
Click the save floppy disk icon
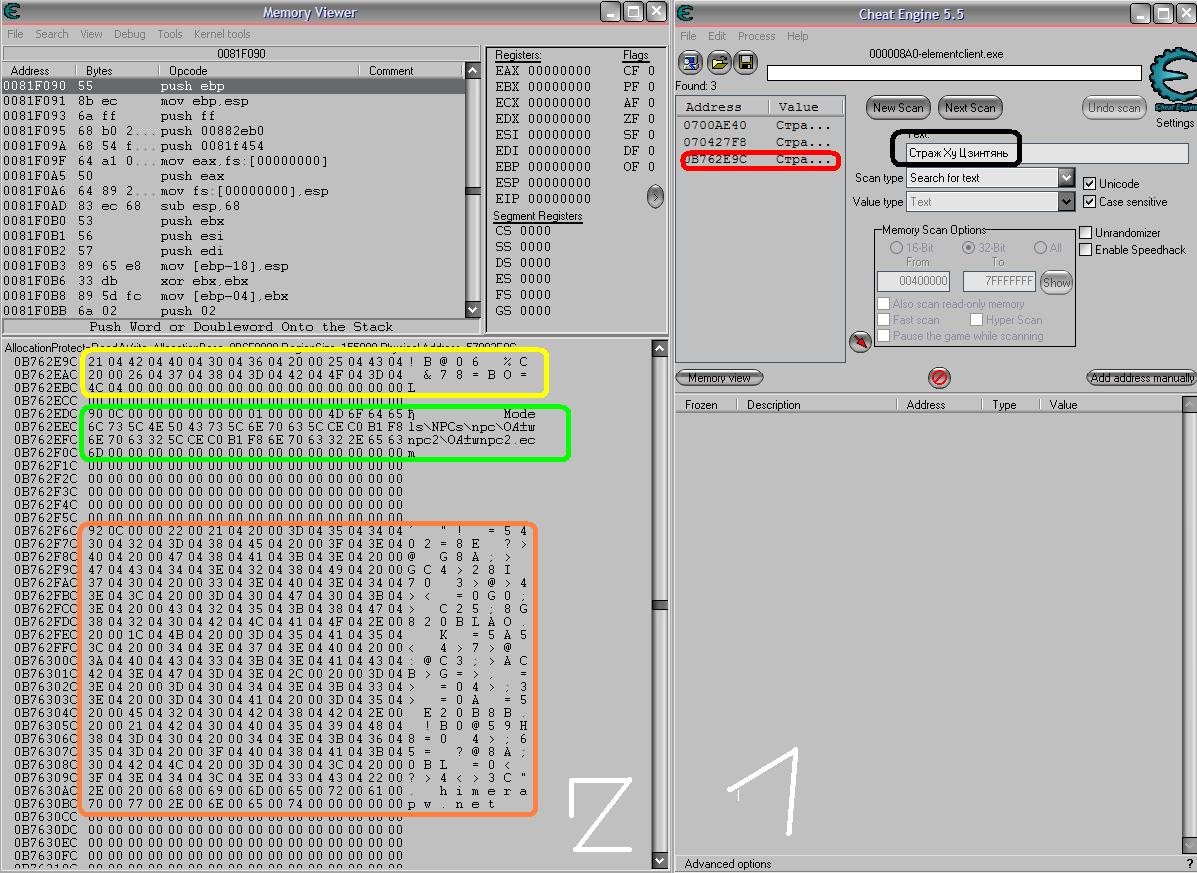(746, 63)
